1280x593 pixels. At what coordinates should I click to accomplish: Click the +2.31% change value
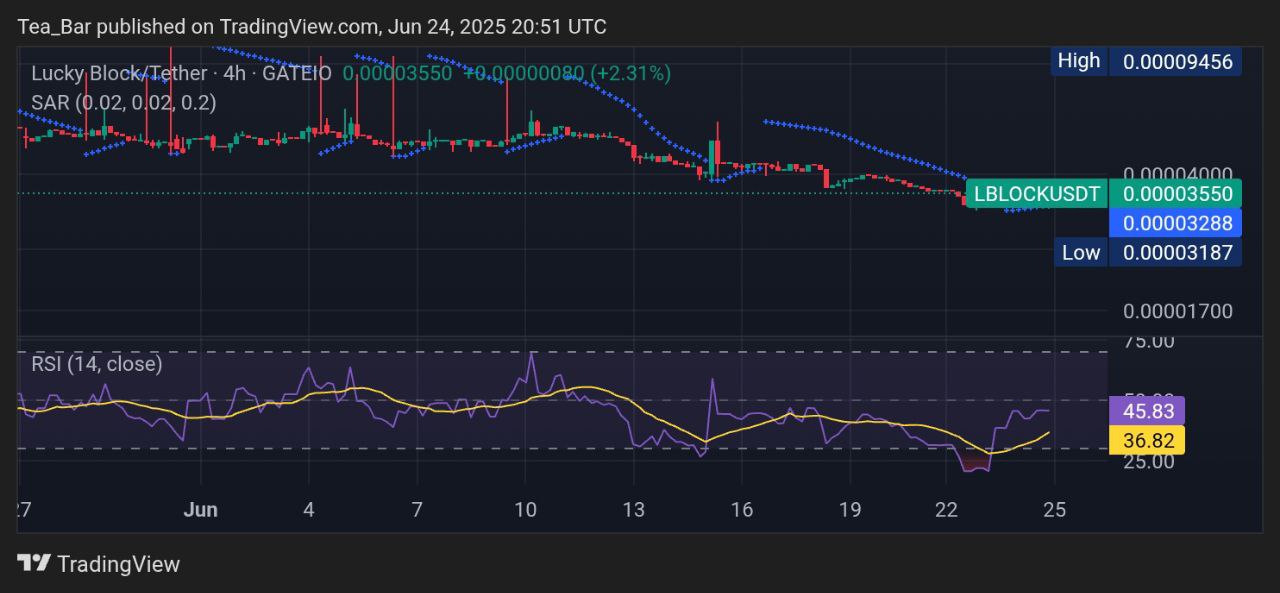point(631,73)
